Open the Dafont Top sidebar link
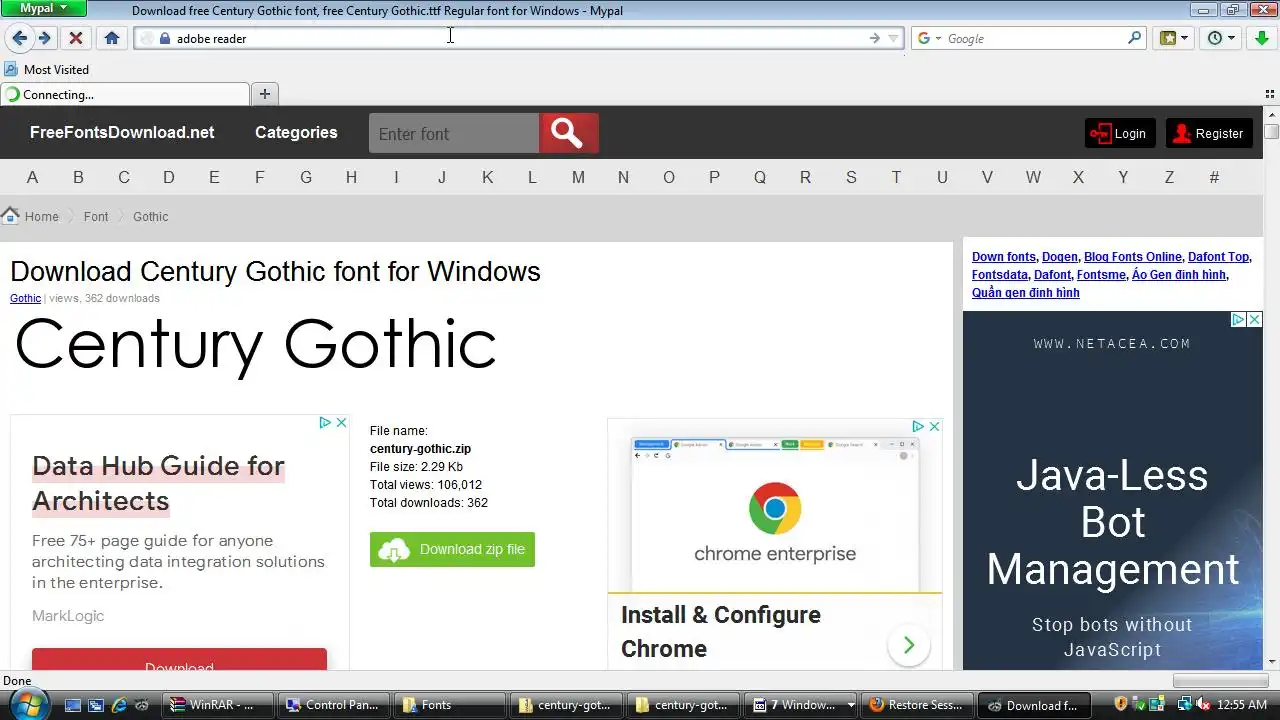1280x720 pixels. pos(1218,257)
